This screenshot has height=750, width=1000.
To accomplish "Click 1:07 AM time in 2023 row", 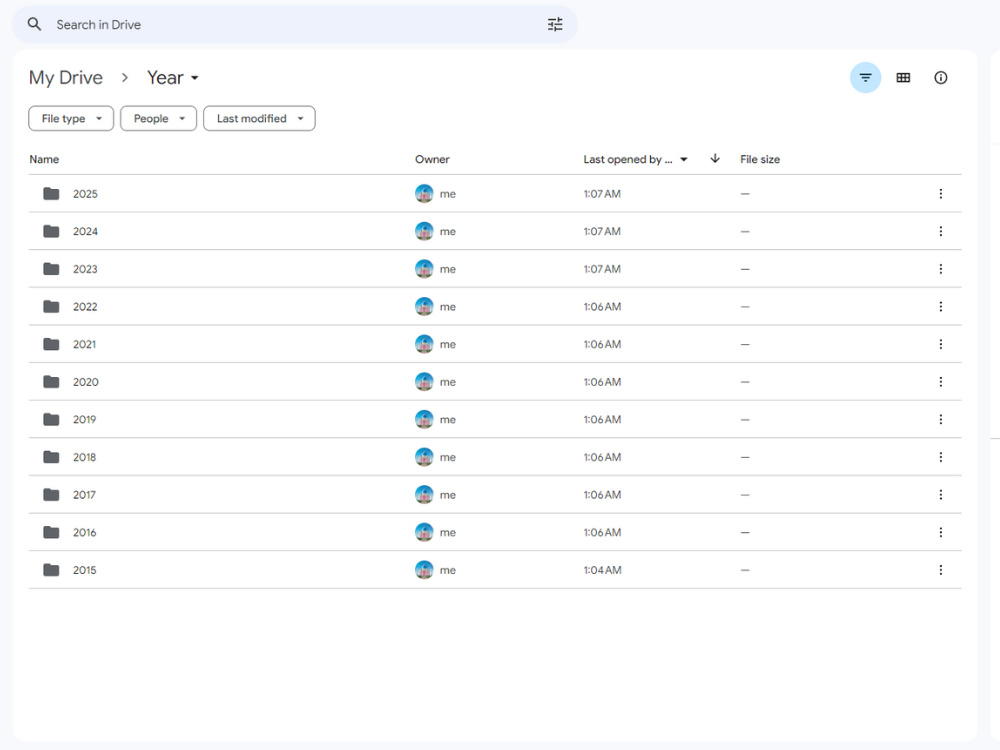I will pos(602,269).
